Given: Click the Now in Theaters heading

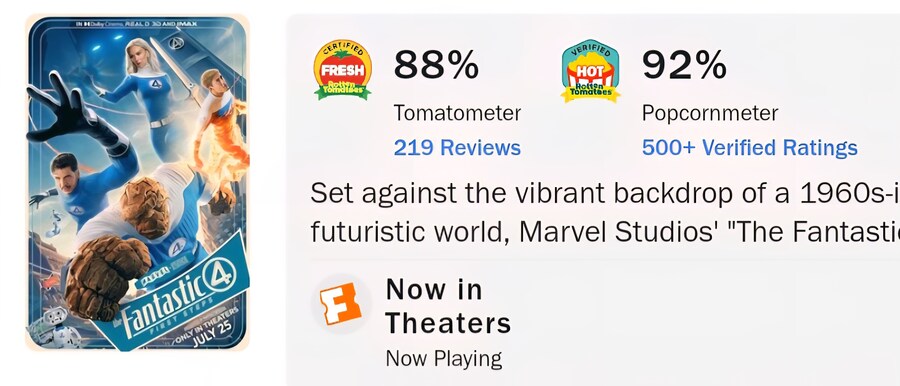Looking at the screenshot, I should point(448,306).
